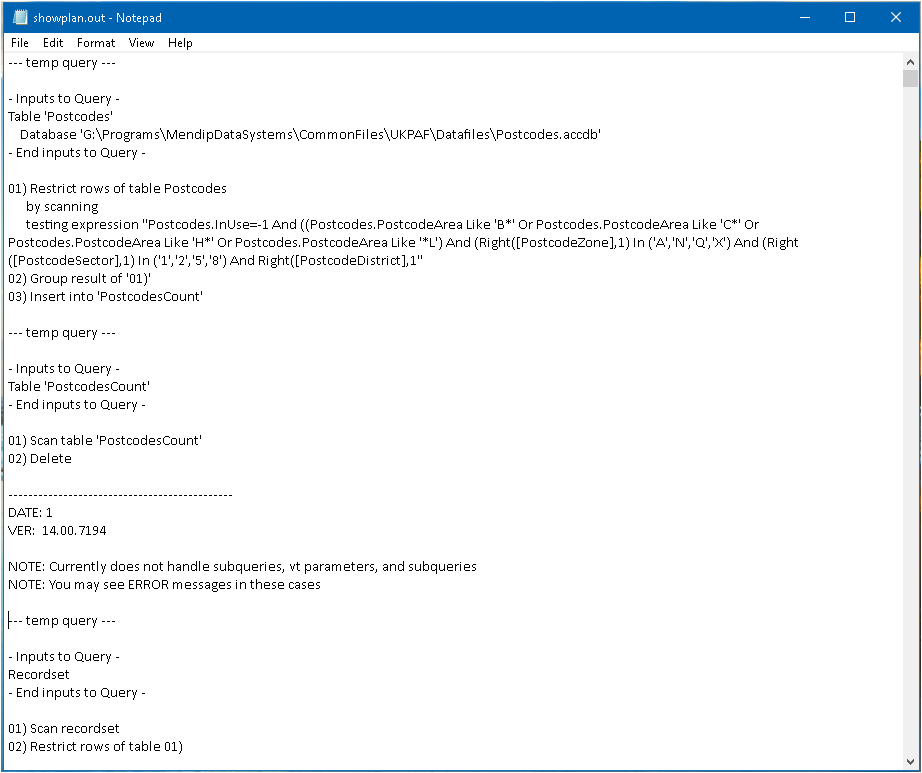
Task: Open the File menu
Action: [x=19, y=43]
